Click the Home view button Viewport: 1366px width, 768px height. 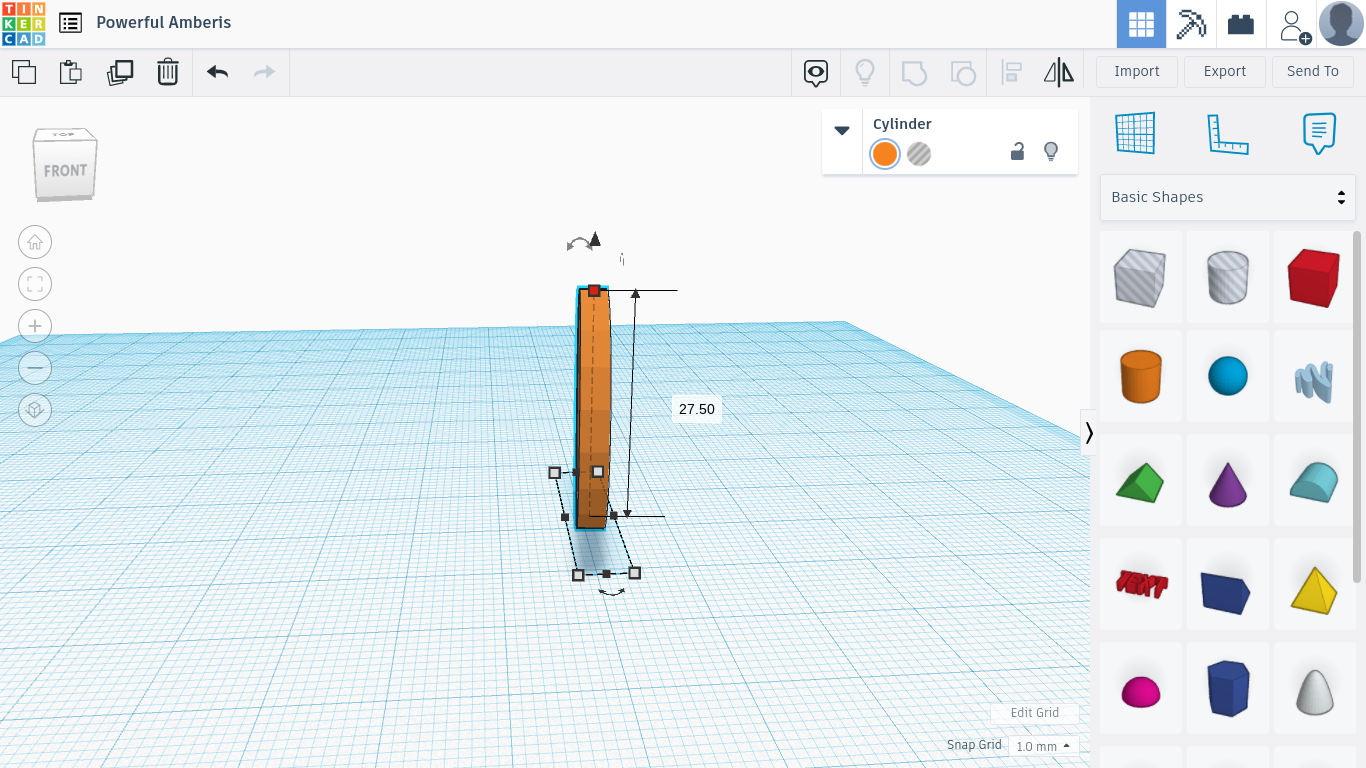[x=35, y=242]
